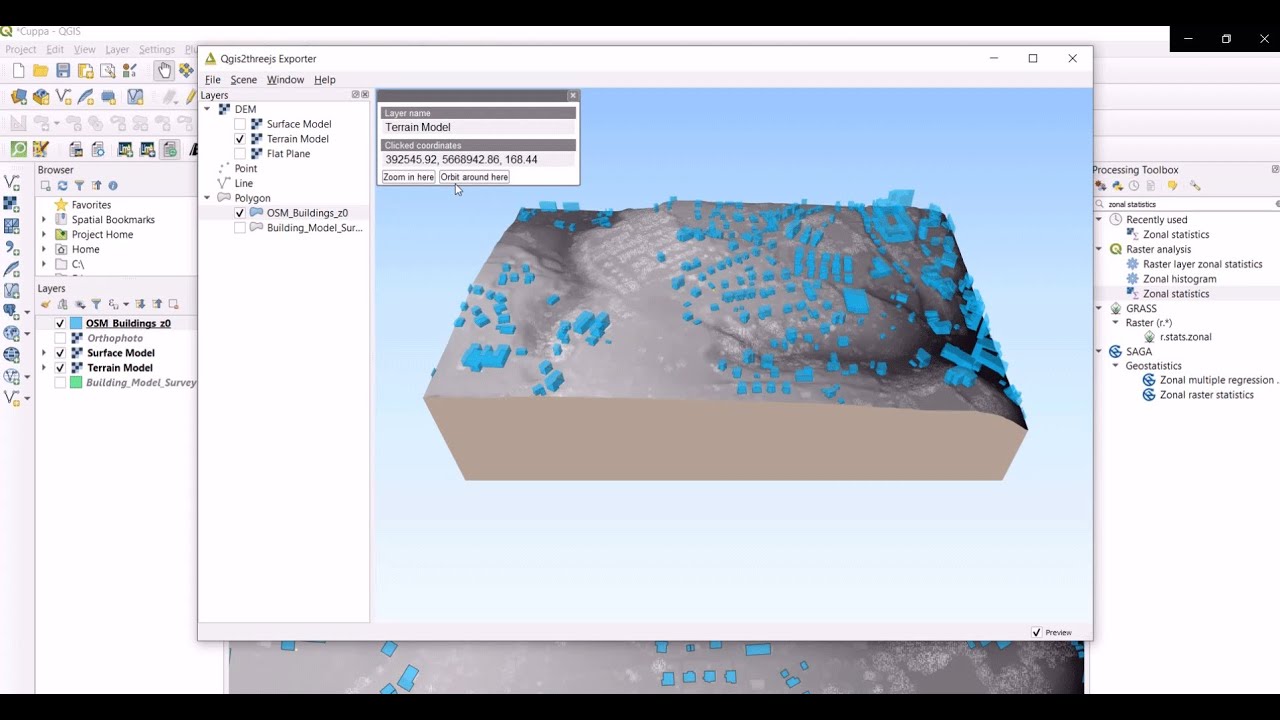Toggle OSM_Buildings_z0 visibility in QGIS Layers
This screenshot has width=1280, height=720.
tap(60, 323)
